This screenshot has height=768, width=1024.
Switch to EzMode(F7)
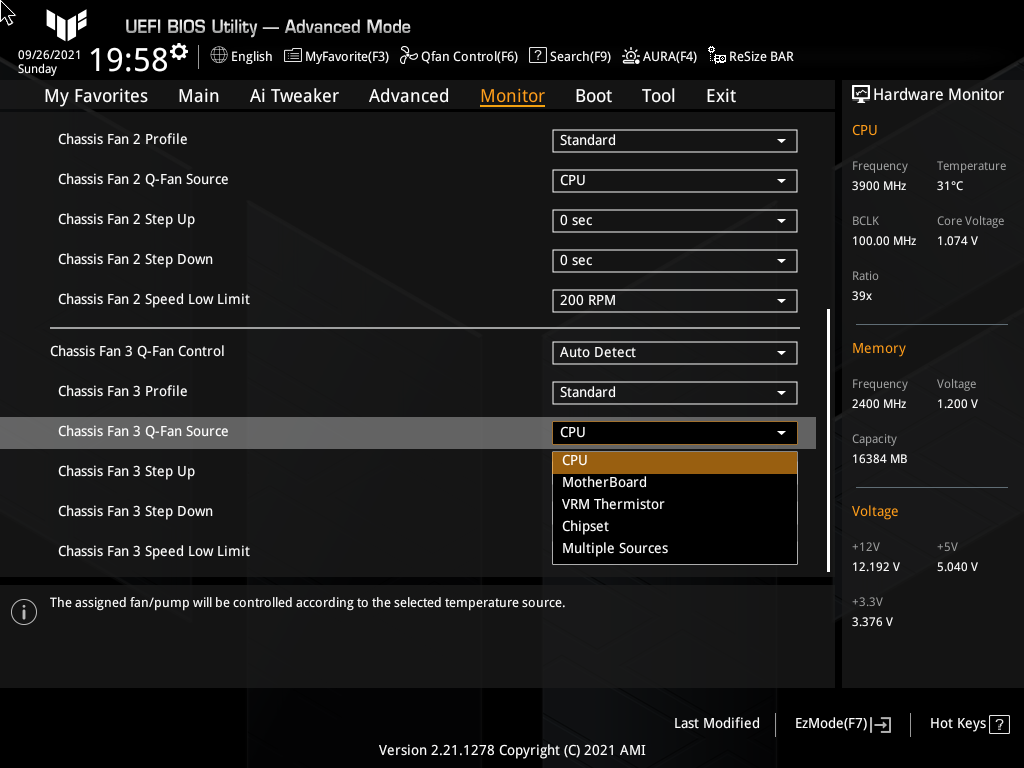click(841, 723)
